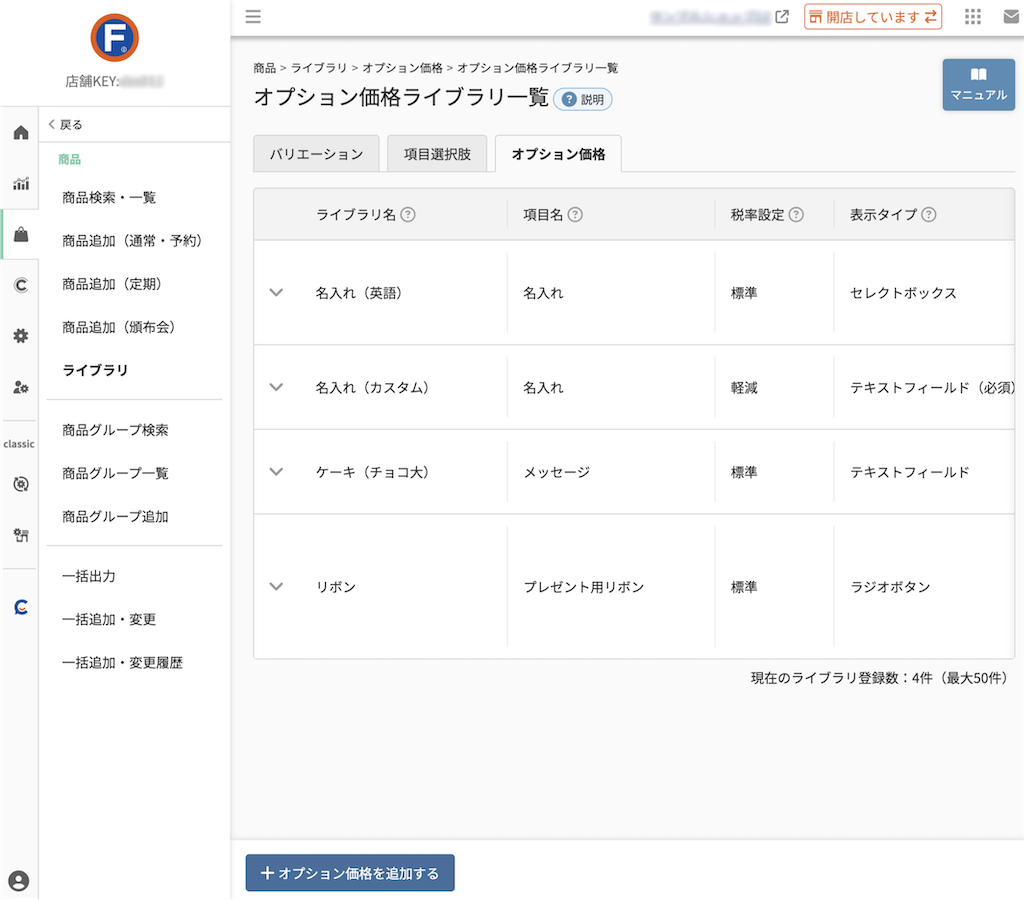Open 商品グループ検索 menu item
1024x900 pixels.
(116, 430)
